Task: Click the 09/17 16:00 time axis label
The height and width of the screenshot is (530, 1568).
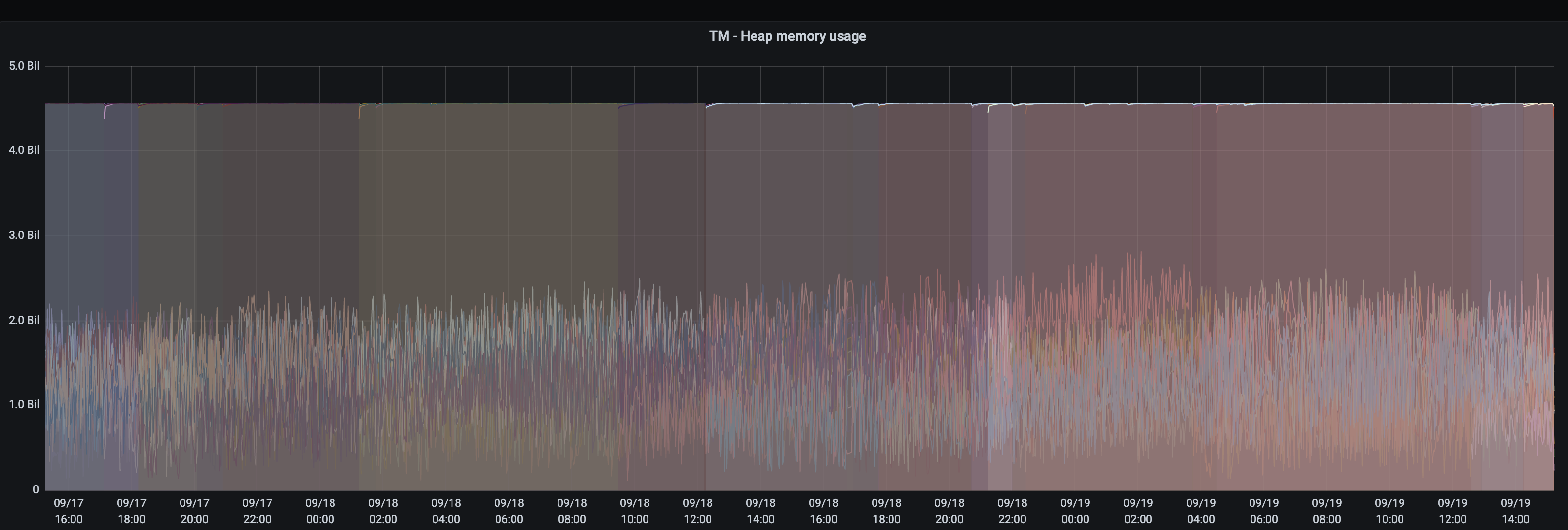Action: pyautogui.click(x=68, y=511)
